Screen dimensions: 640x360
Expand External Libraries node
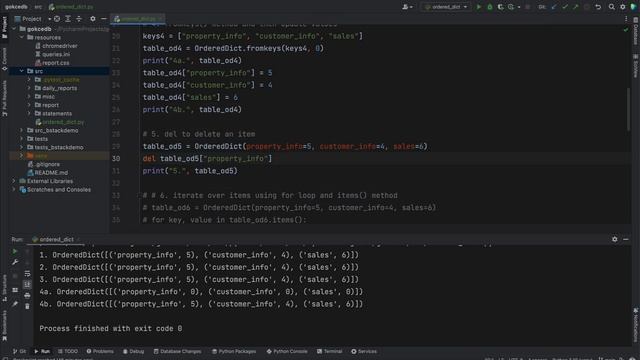14,181
